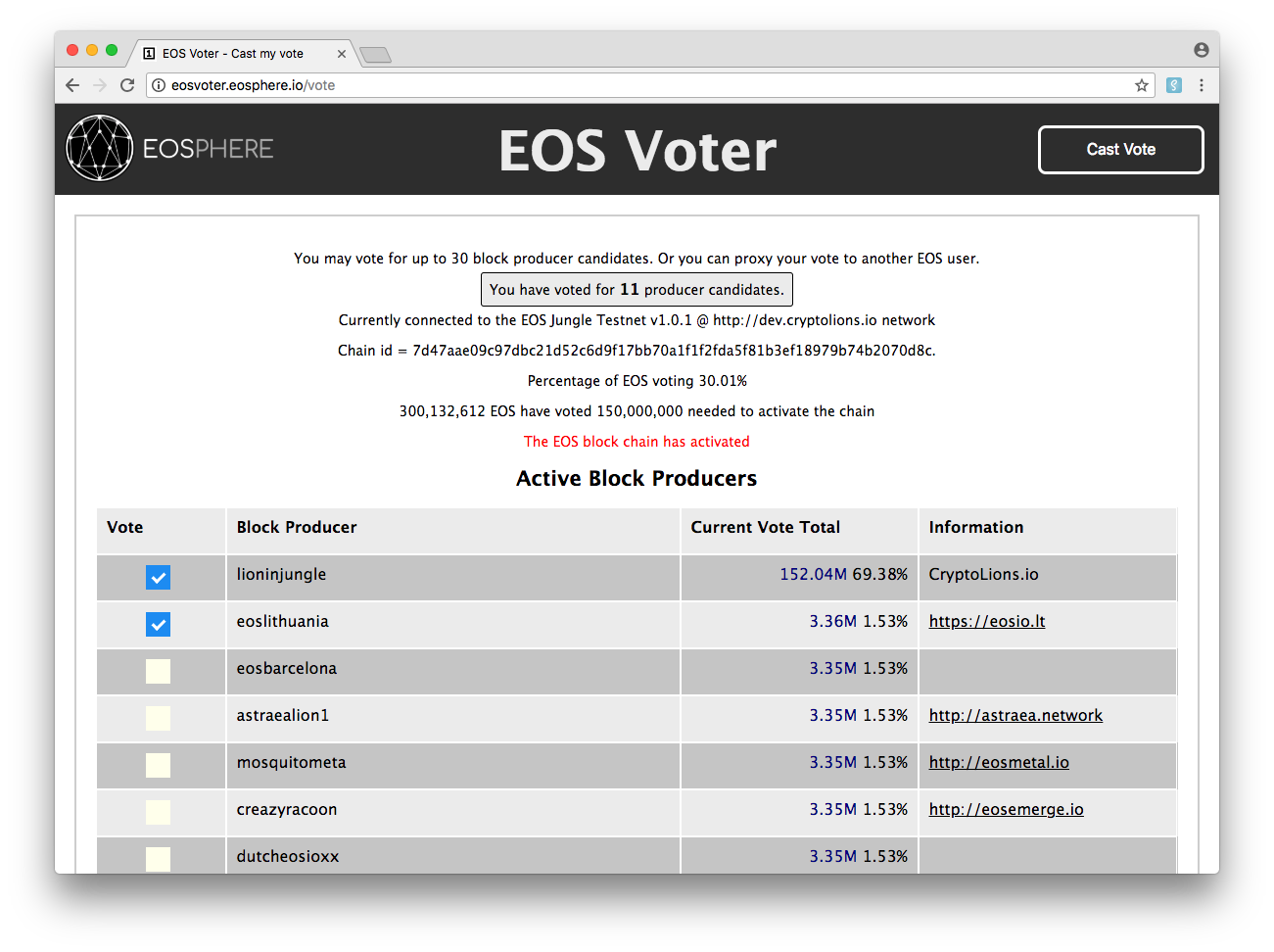The image size is (1274, 952).
Task: Open a new browser tab
Action: [375, 55]
